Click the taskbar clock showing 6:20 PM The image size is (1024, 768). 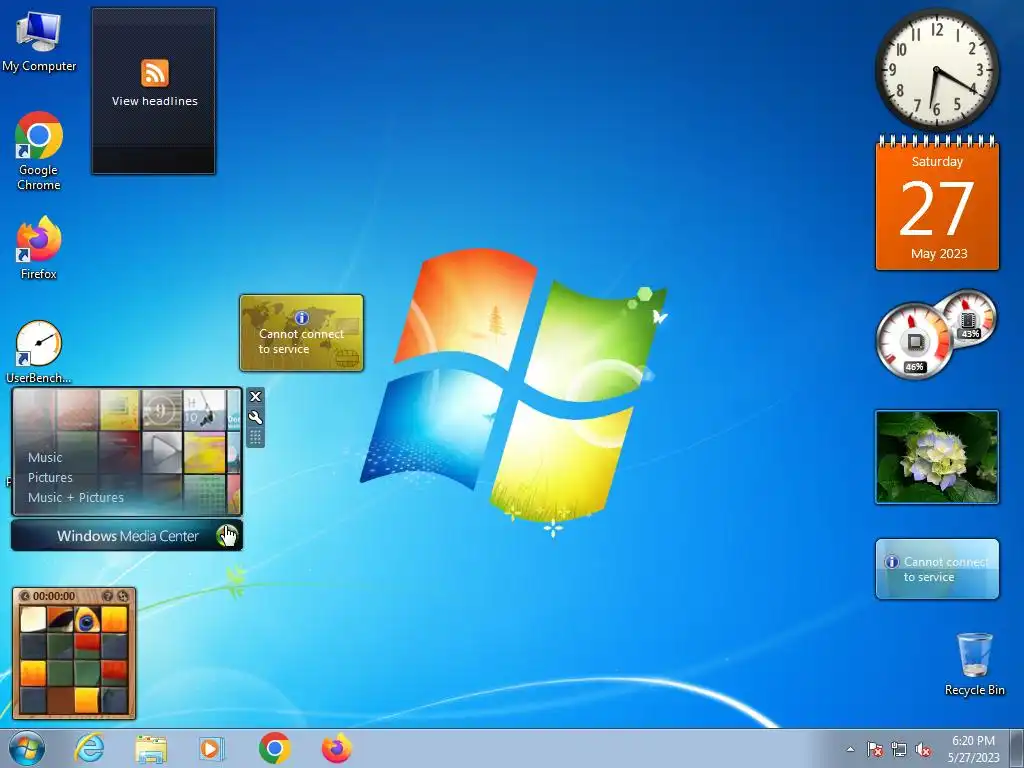[x=973, y=749]
